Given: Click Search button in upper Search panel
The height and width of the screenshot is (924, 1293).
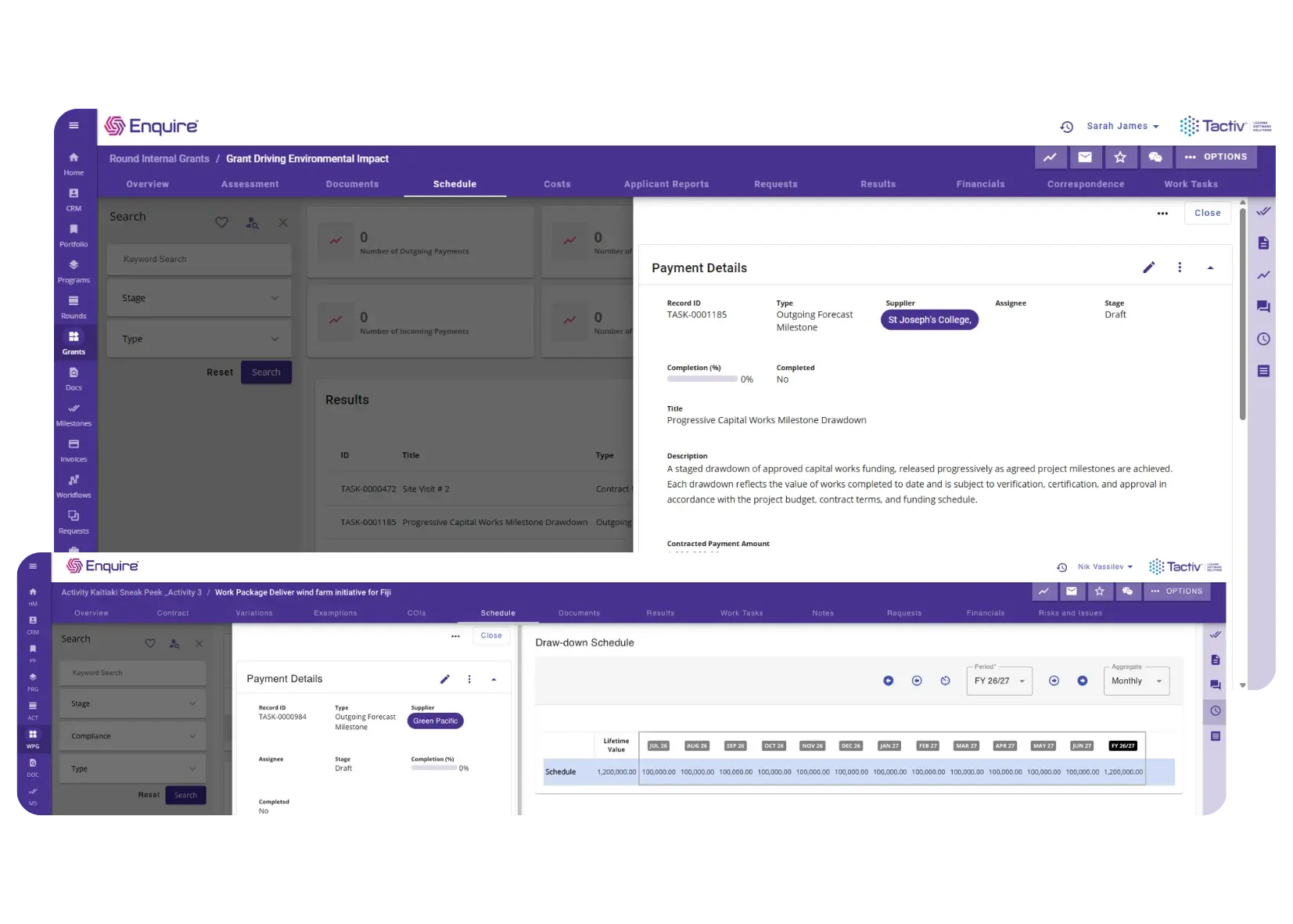Looking at the screenshot, I should 266,372.
